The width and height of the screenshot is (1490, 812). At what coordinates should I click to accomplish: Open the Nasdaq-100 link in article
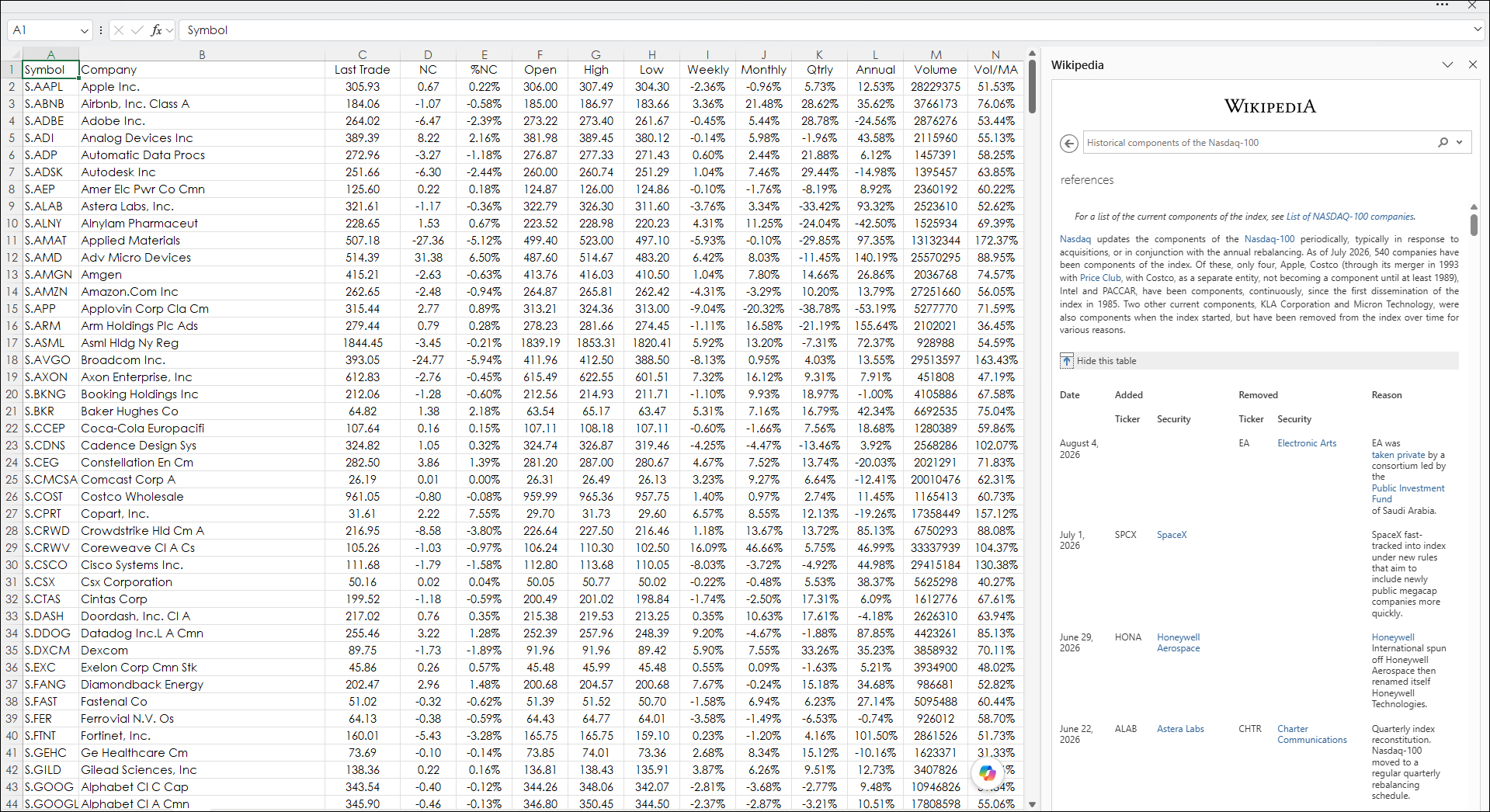[1269, 239]
